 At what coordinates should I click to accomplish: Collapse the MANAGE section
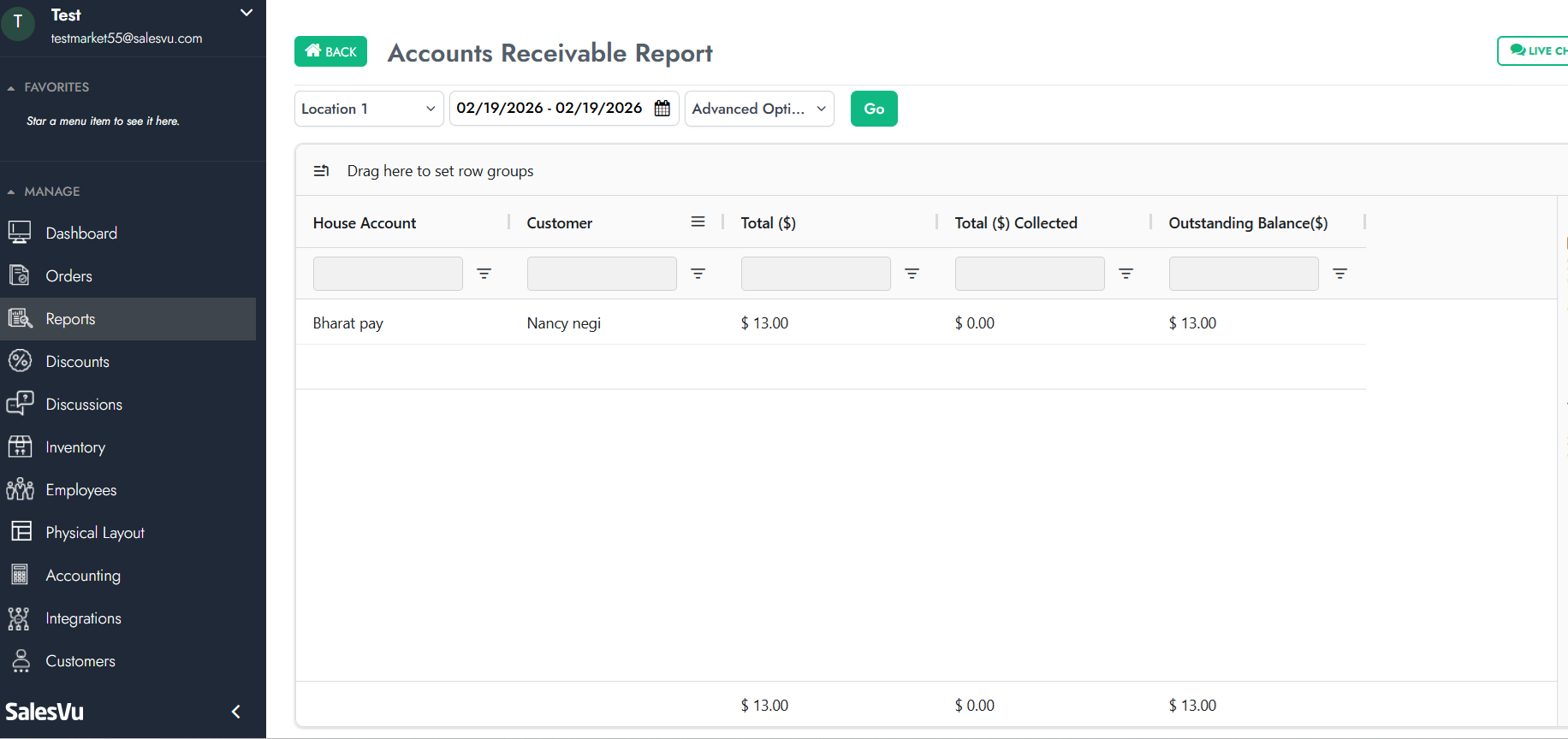tap(11, 192)
